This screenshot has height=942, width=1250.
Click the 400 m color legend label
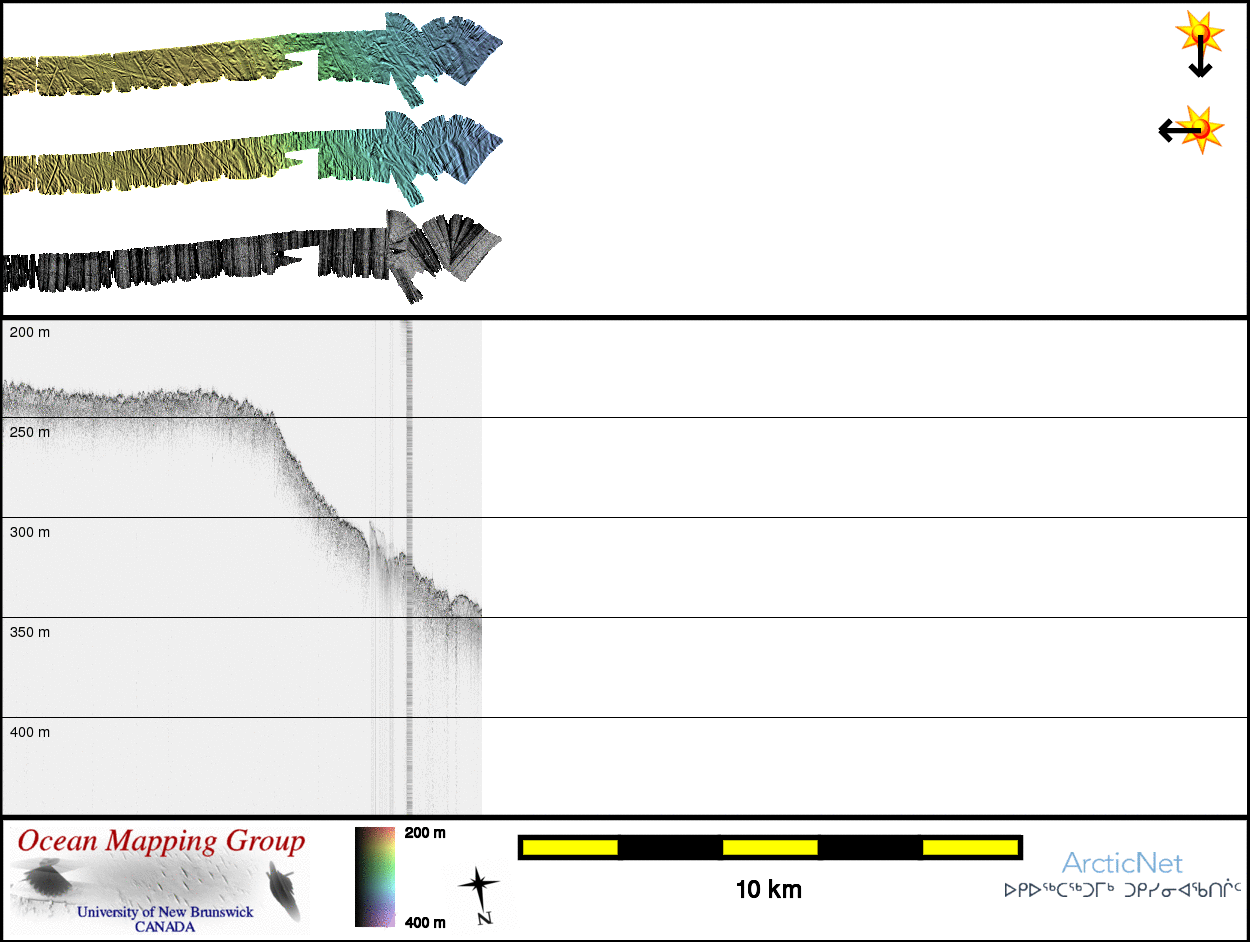click(x=425, y=922)
